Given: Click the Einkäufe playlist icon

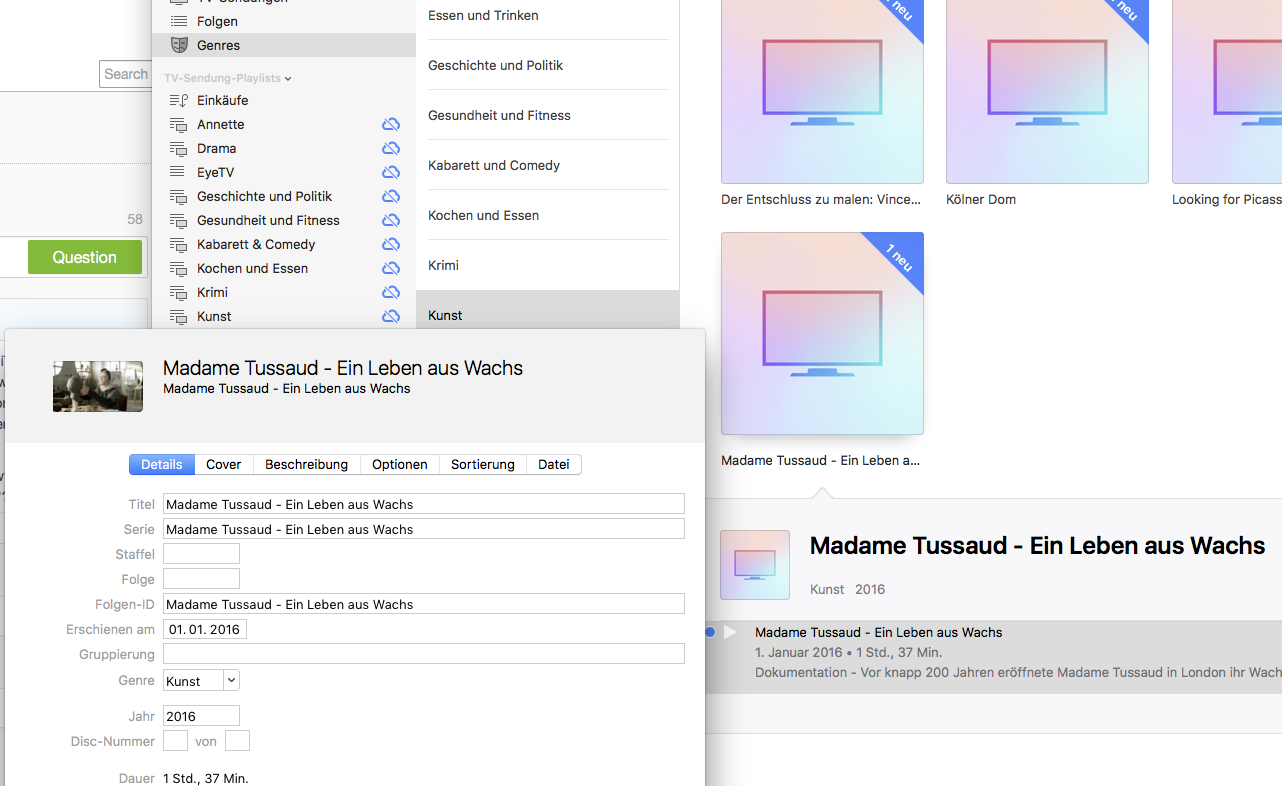Looking at the screenshot, I should [179, 100].
